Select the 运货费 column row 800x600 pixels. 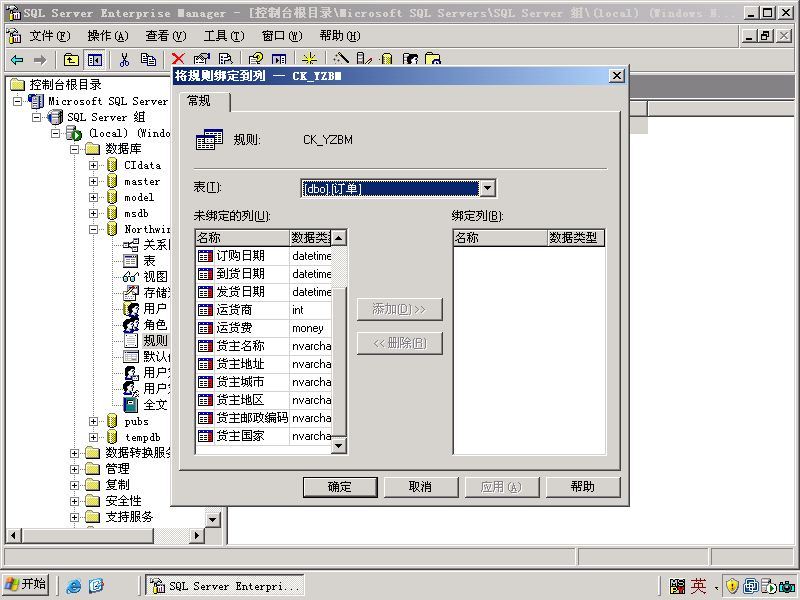[x=264, y=328]
